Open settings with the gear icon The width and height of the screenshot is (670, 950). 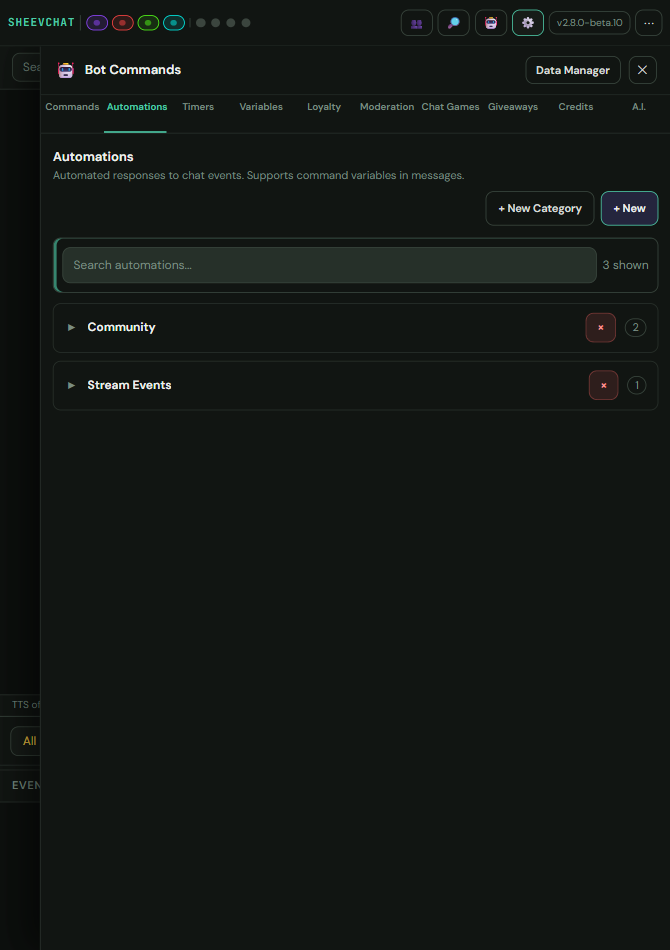pos(528,23)
